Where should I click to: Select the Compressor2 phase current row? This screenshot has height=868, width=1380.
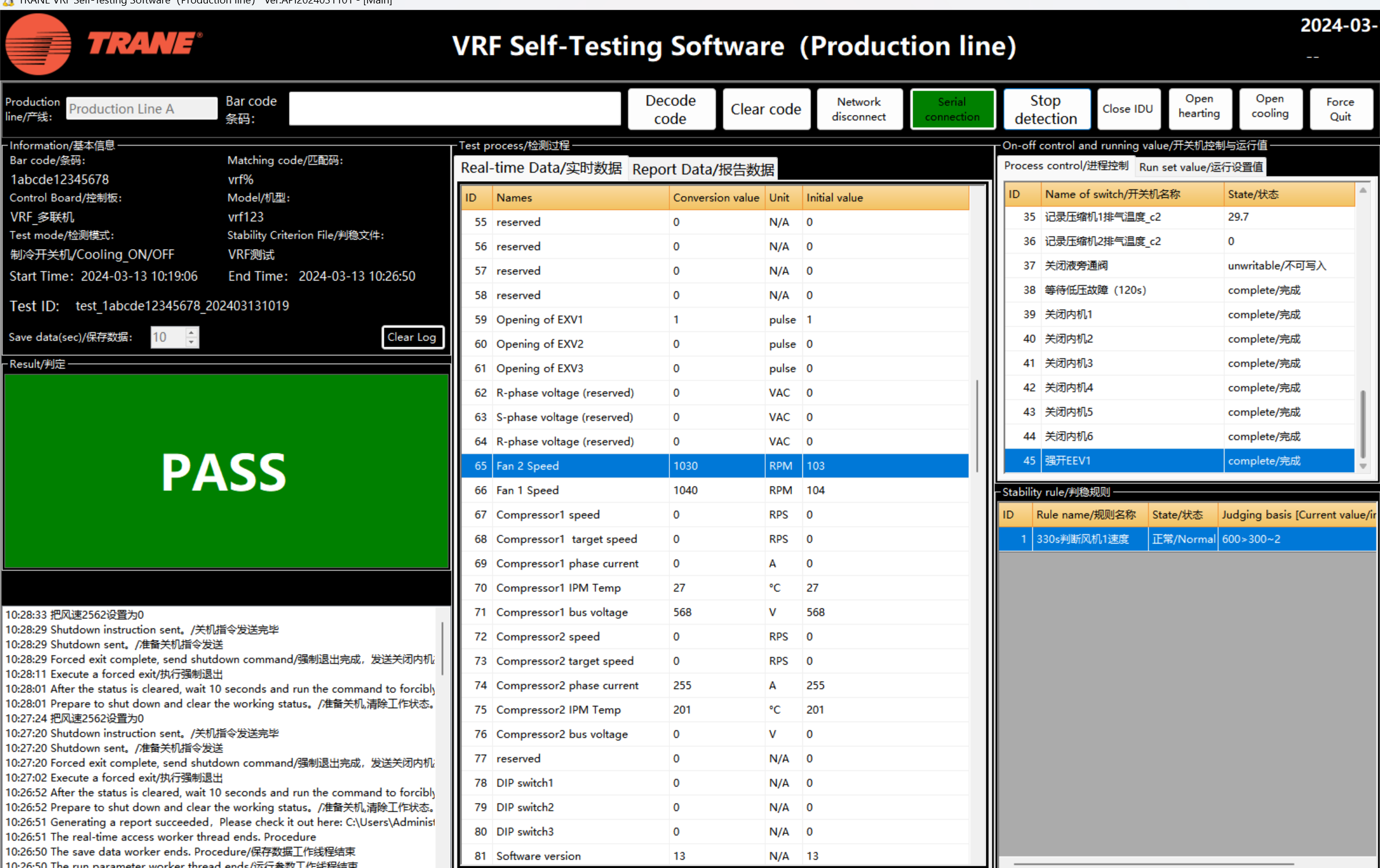point(715,685)
